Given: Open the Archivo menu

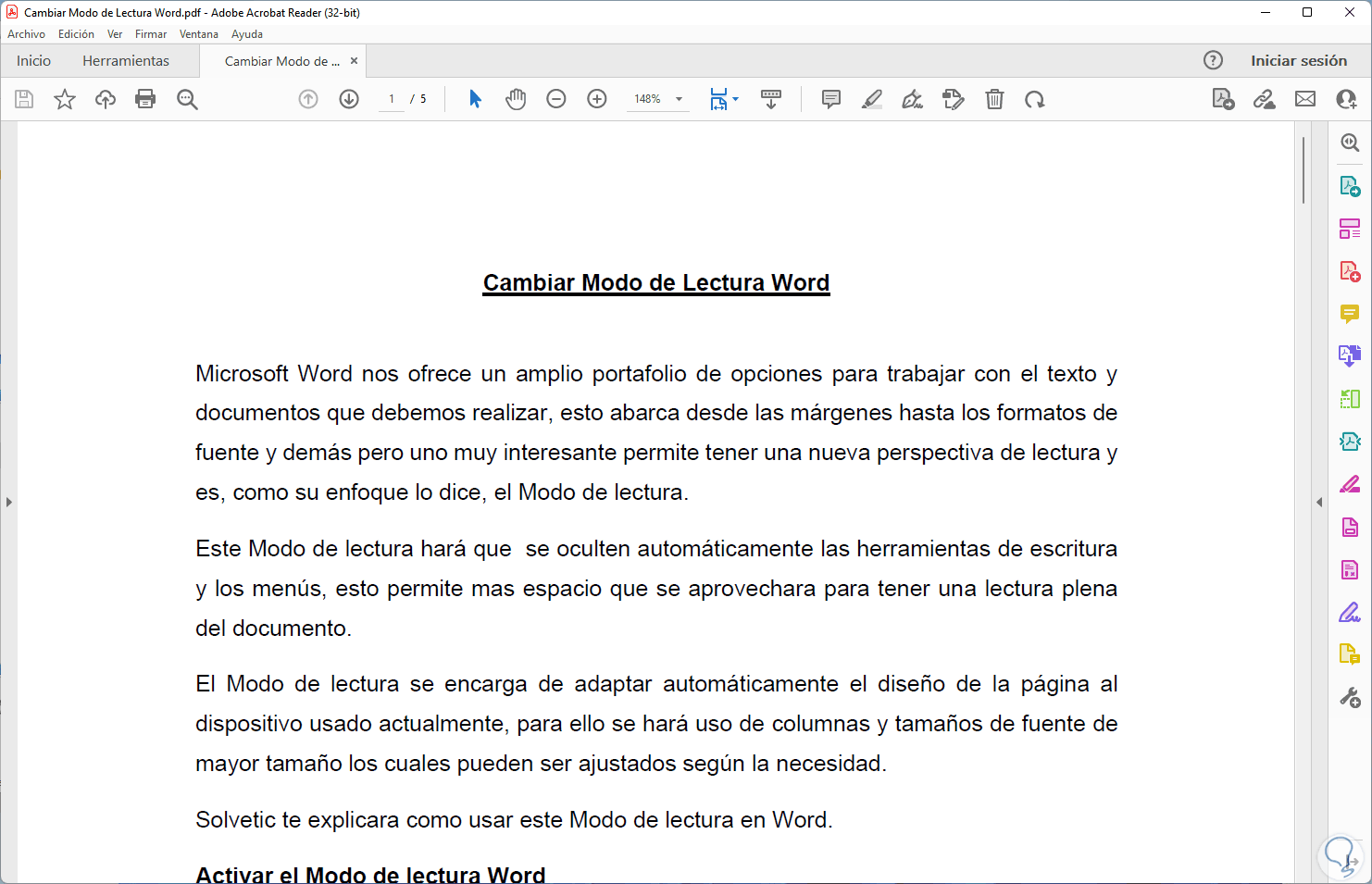Looking at the screenshot, I should [x=26, y=34].
